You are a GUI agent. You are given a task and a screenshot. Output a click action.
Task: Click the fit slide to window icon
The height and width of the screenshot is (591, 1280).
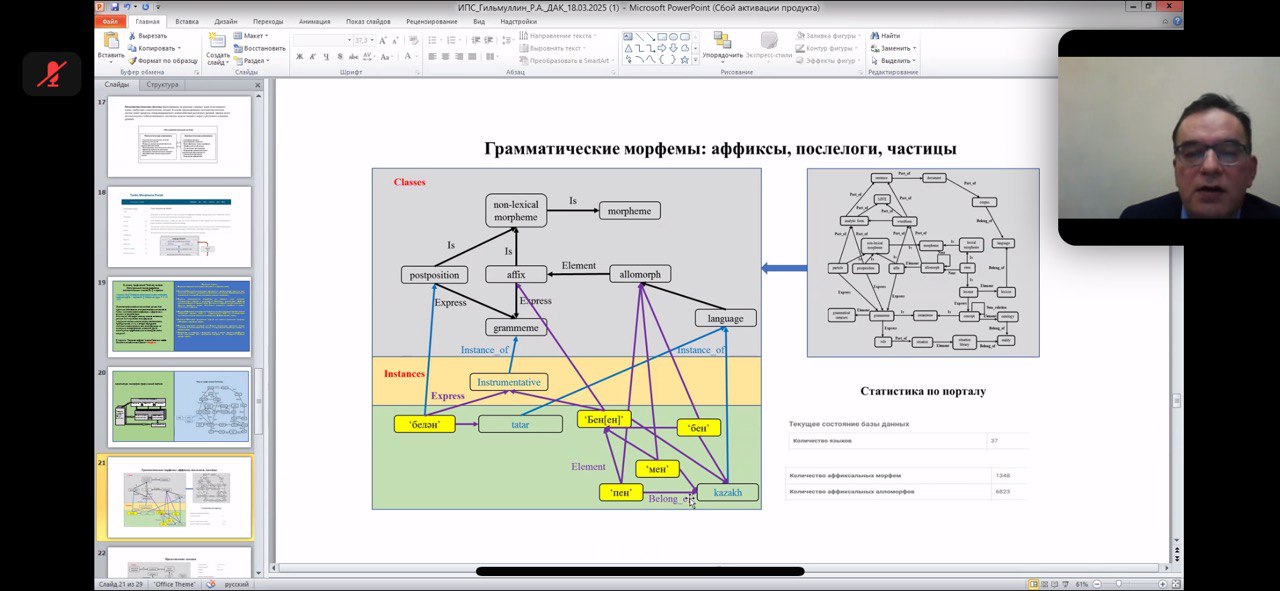[1175, 584]
